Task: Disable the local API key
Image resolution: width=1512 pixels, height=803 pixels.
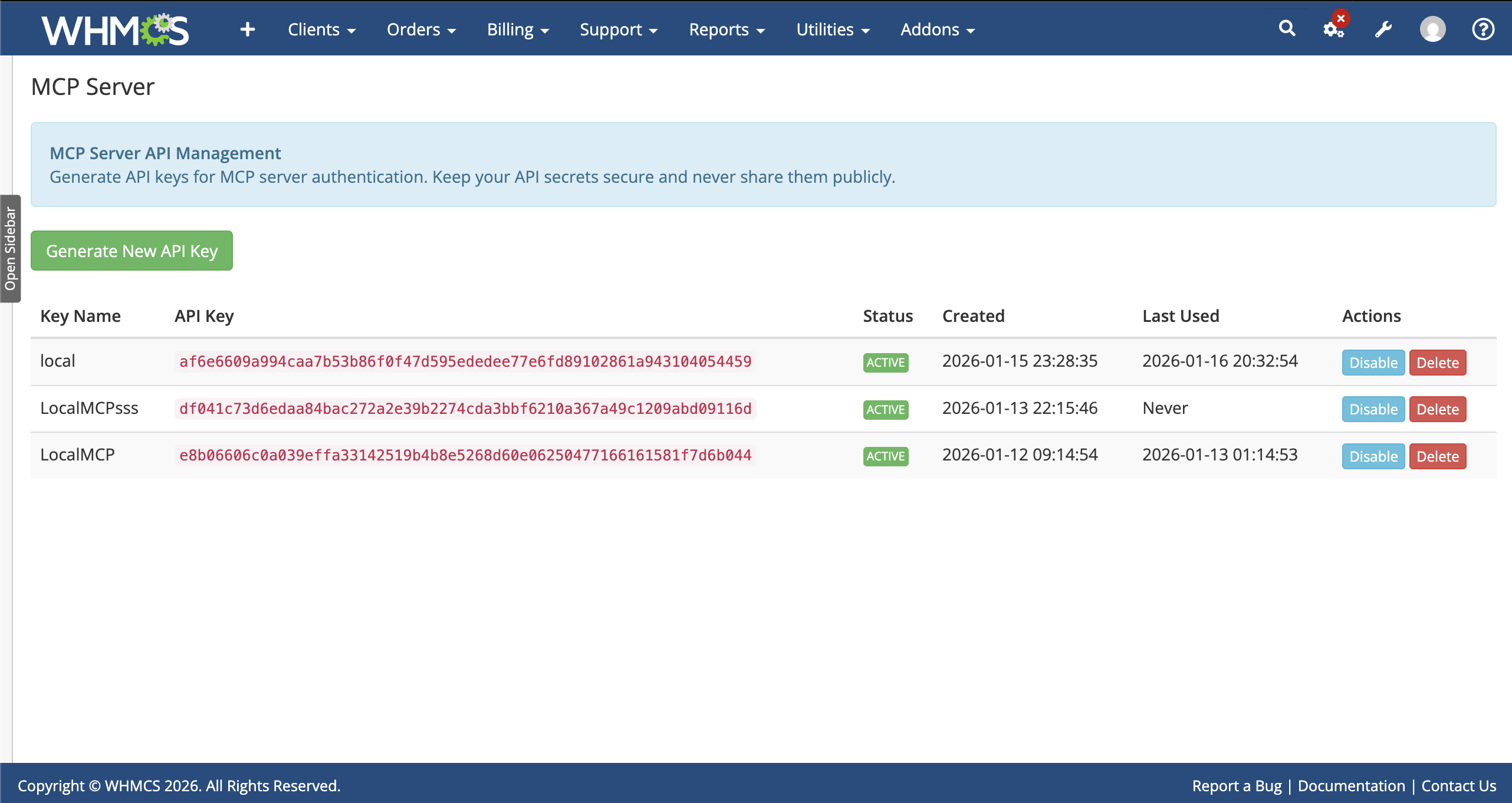Action: (x=1373, y=363)
